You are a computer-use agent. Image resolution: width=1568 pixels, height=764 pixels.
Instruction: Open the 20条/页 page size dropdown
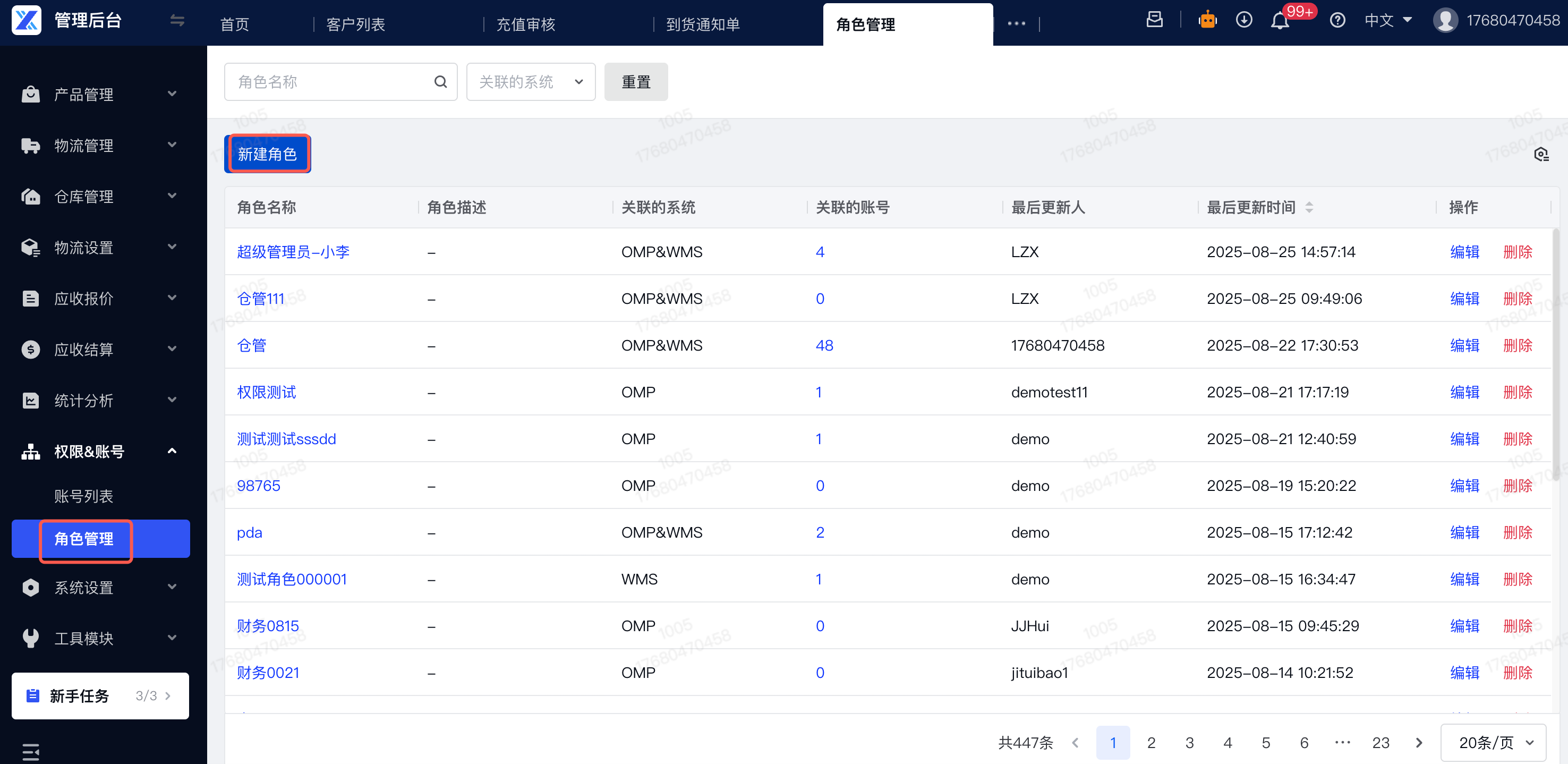click(1493, 743)
